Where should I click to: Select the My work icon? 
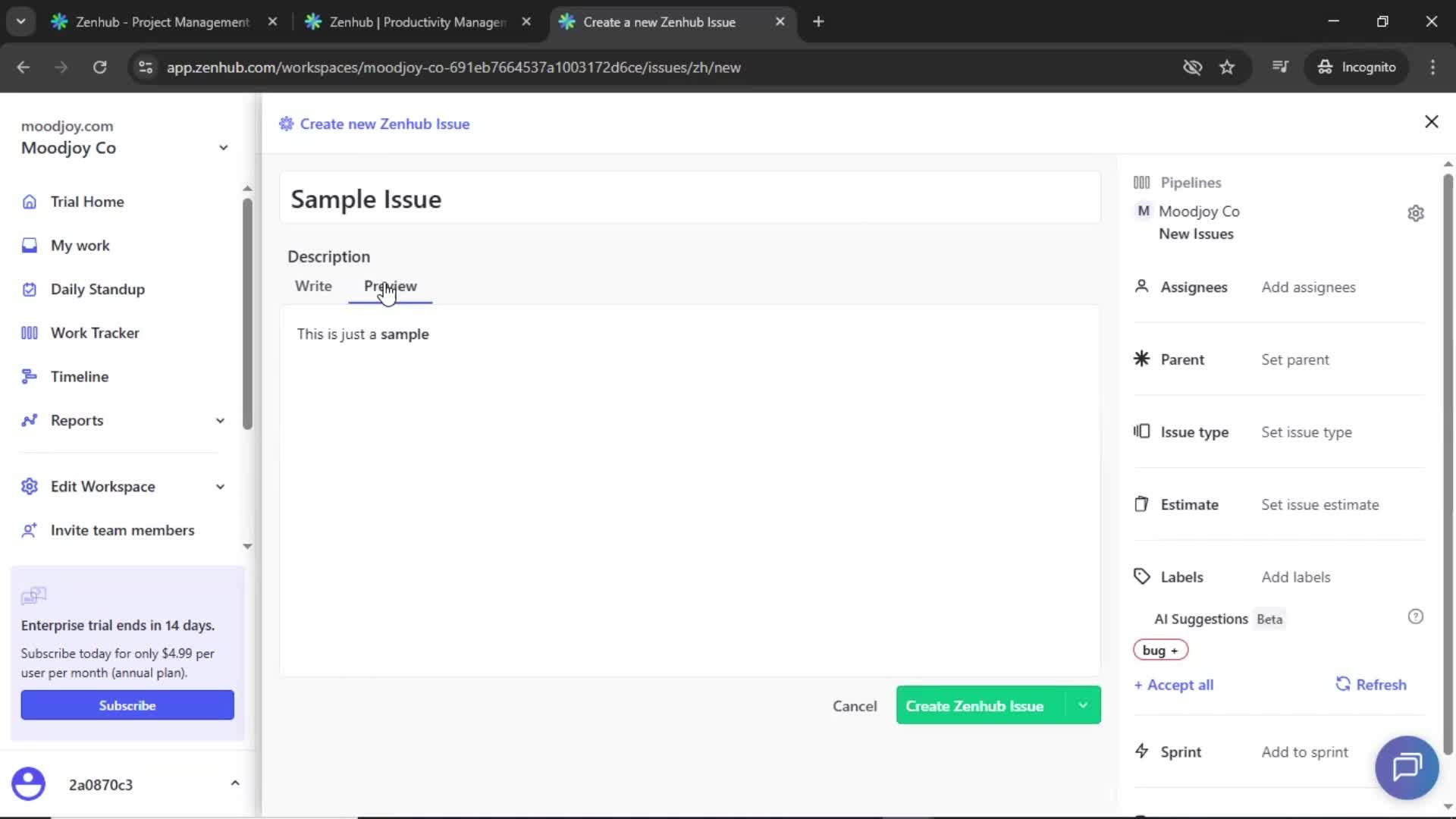tap(29, 245)
